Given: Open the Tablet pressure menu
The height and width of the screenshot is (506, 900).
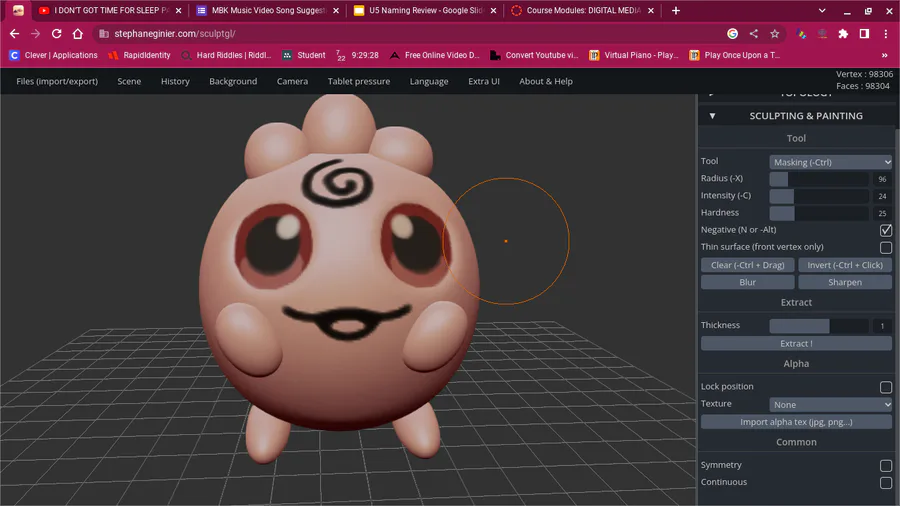Looking at the screenshot, I should [x=359, y=81].
